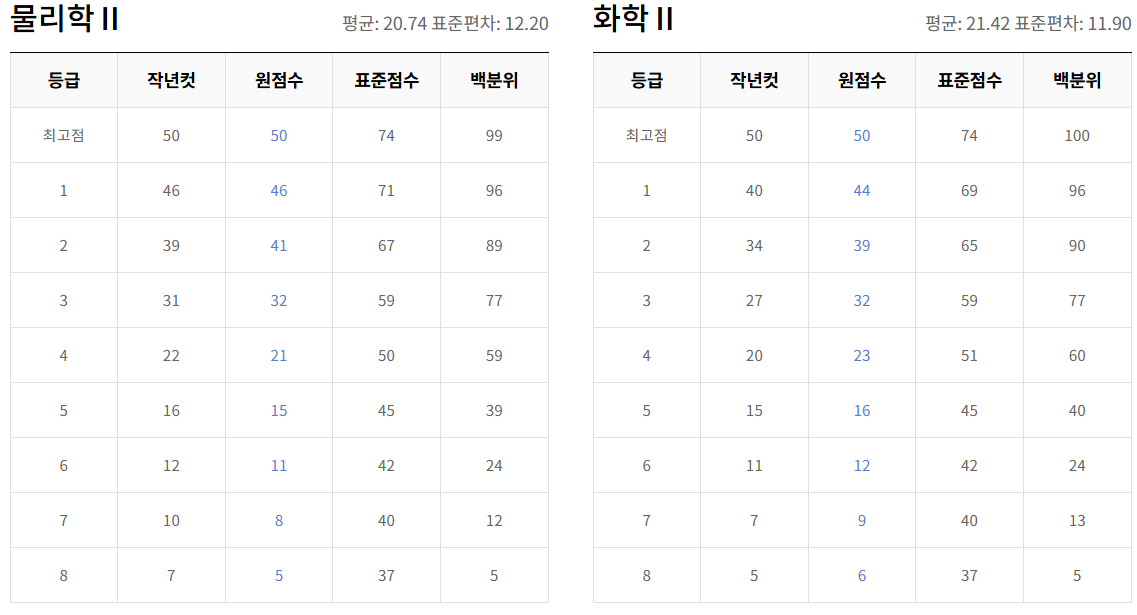Click 표준점수 71 in 물리학 II table
The image size is (1137, 615).
pos(386,191)
